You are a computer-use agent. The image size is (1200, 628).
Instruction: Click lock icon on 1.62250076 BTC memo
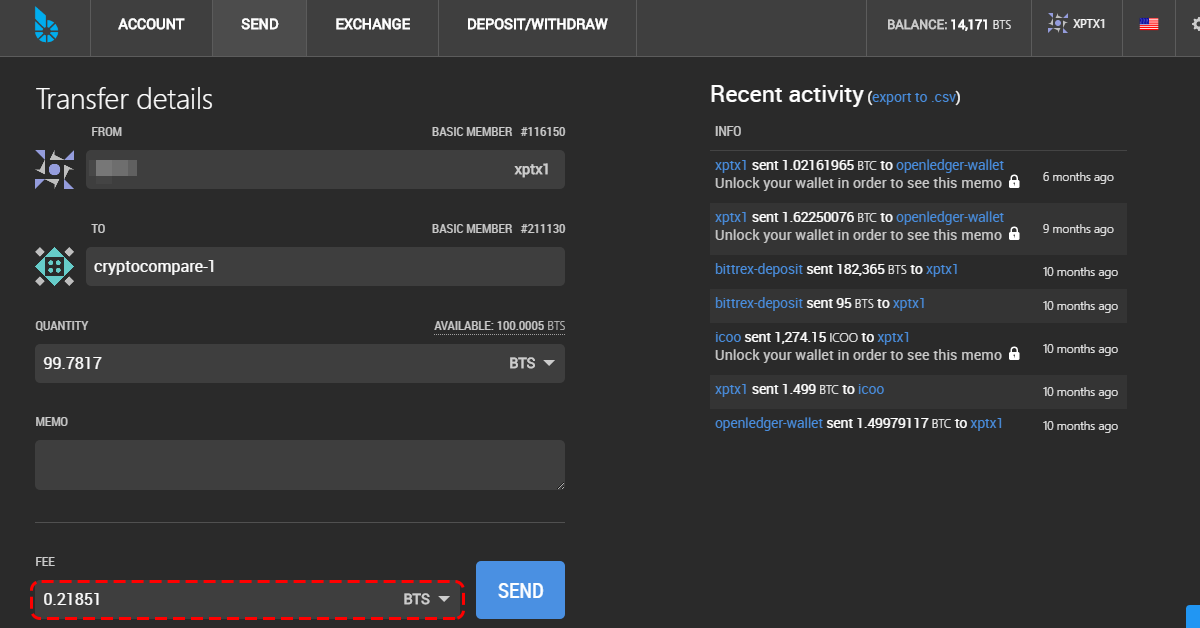click(1014, 235)
